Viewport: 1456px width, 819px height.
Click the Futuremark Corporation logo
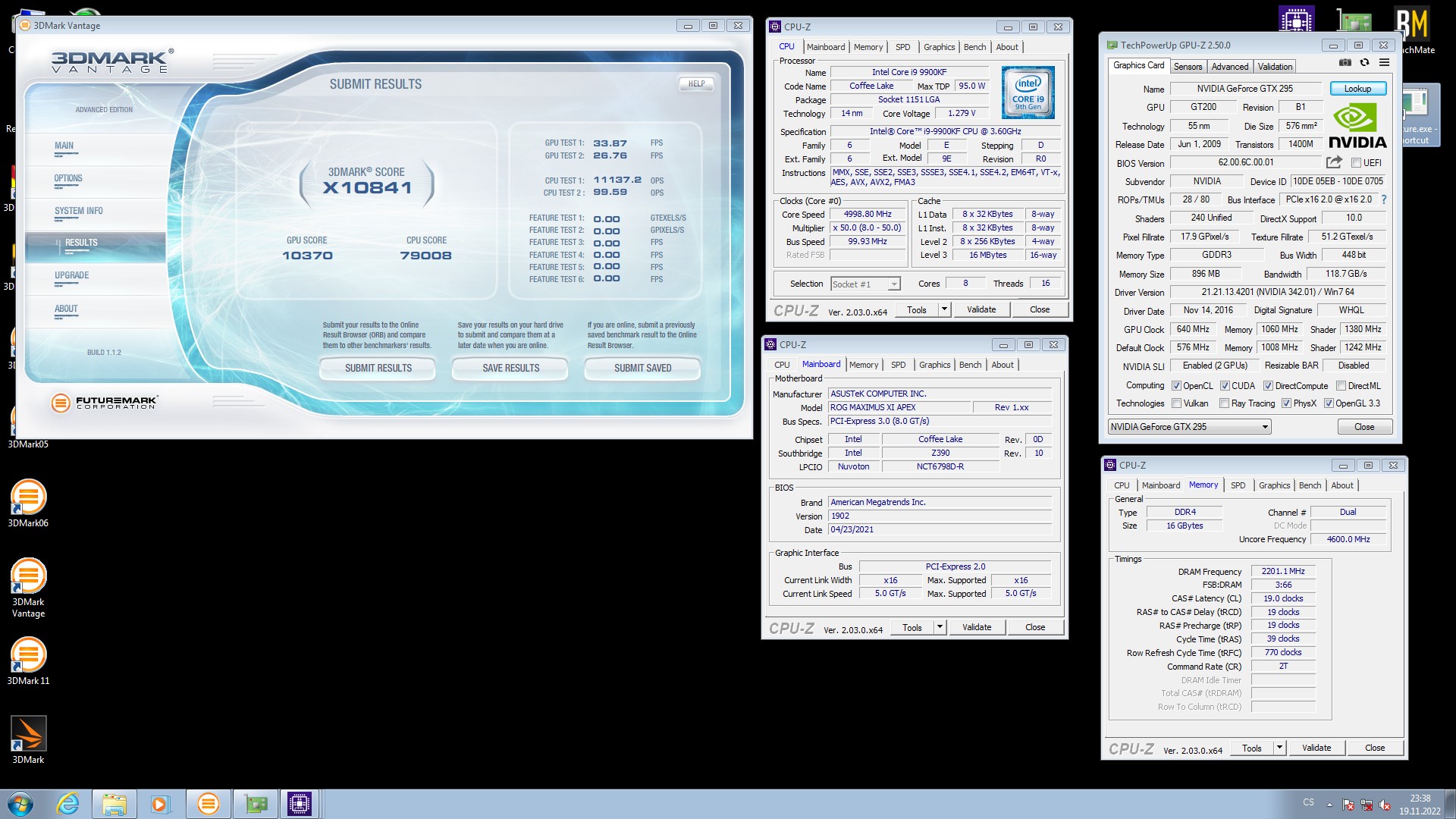pos(105,403)
